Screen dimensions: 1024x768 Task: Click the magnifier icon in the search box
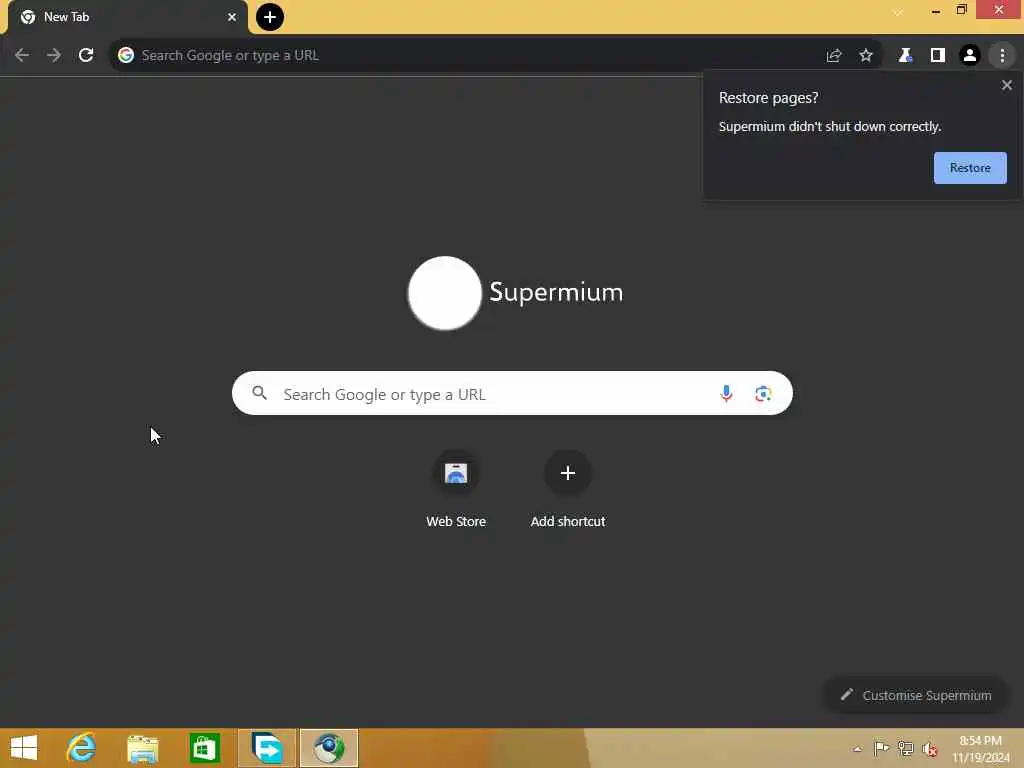(x=259, y=392)
